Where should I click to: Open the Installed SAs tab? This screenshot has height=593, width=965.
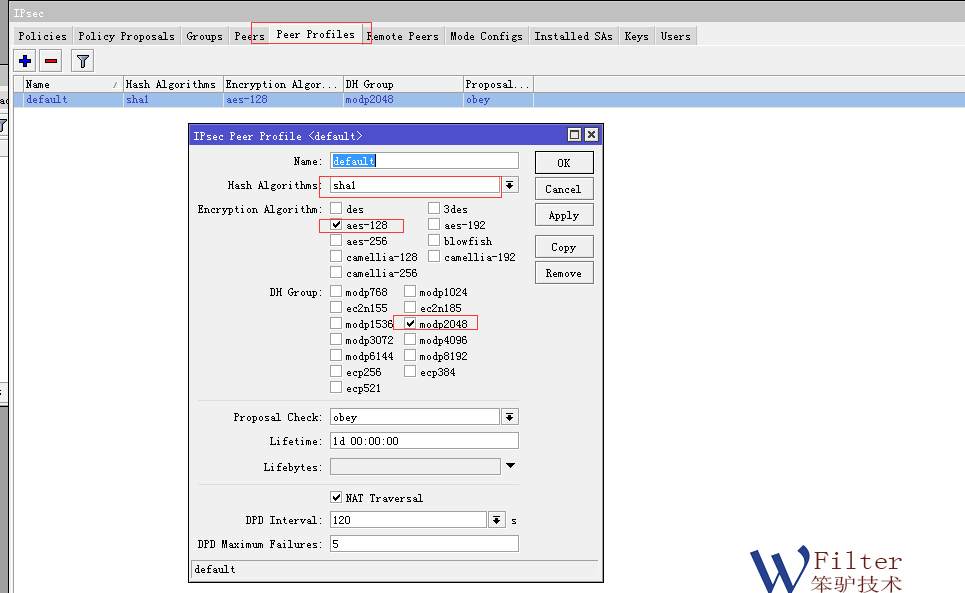[x=573, y=36]
